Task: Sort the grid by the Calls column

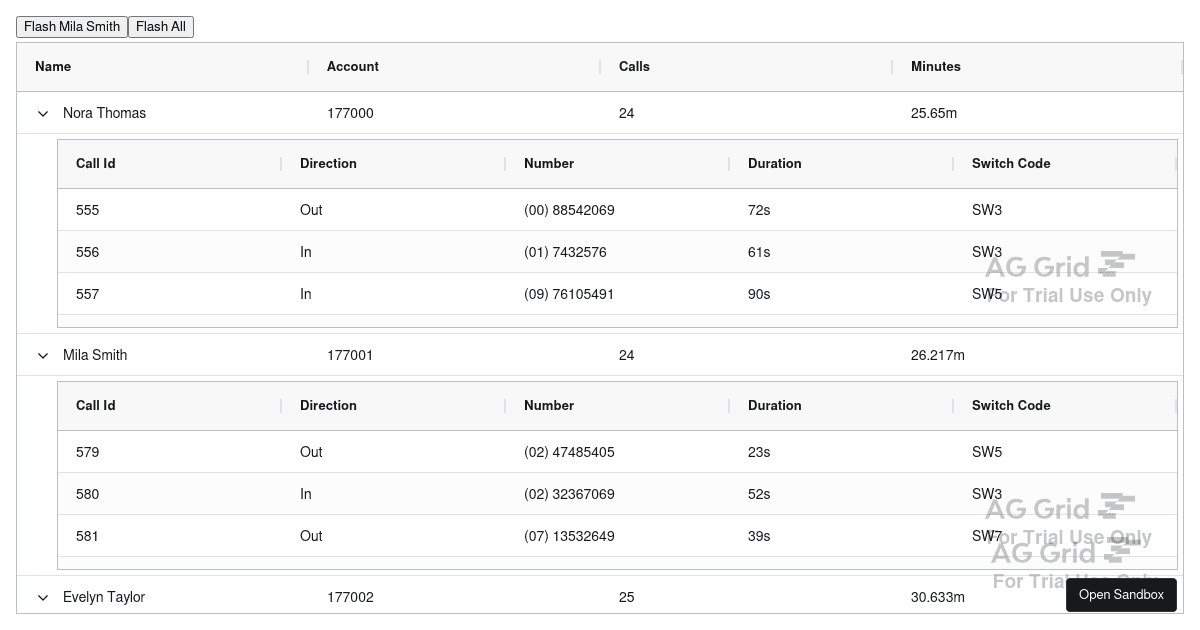Action: click(x=634, y=67)
